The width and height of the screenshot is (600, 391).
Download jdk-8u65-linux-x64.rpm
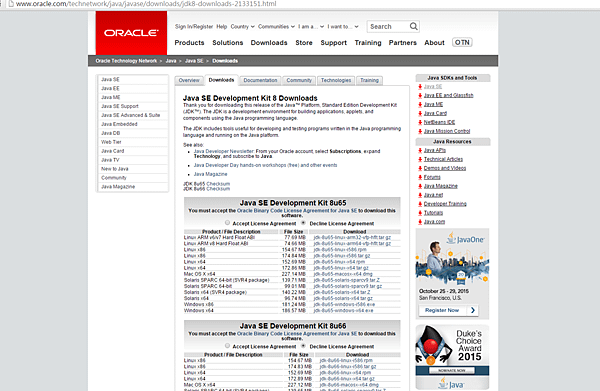(x=339, y=262)
